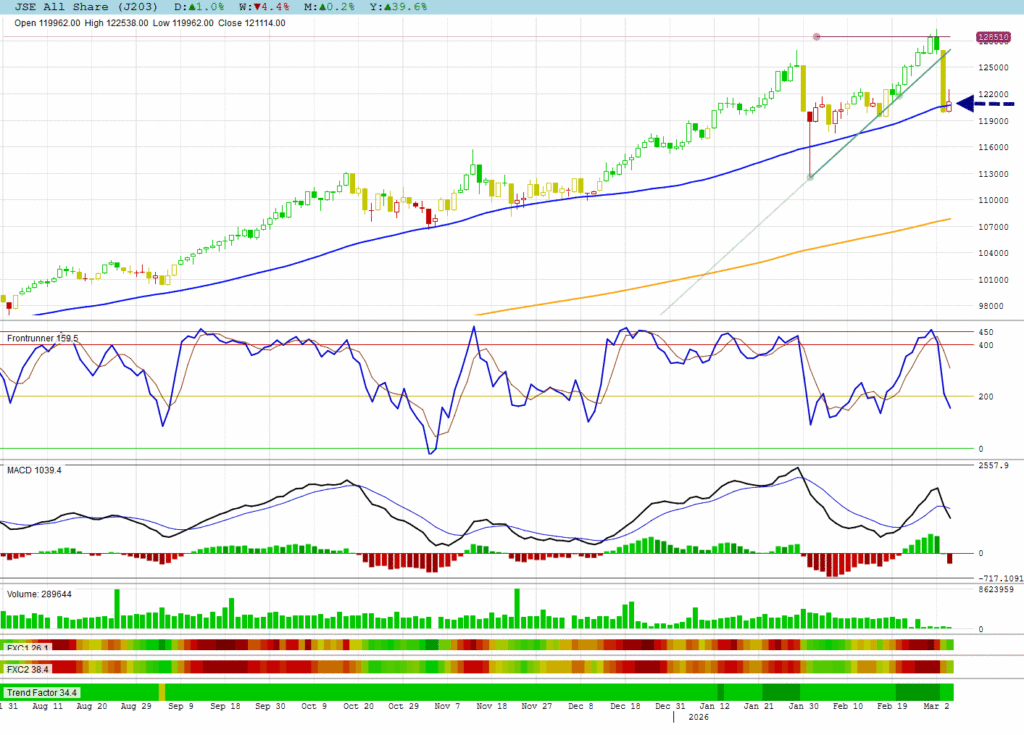The width and height of the screenshot is (1024, 735).
Task: Select the MACD 1039.4 indicator label
Action: pyautogui.click(x=35, y=469)
